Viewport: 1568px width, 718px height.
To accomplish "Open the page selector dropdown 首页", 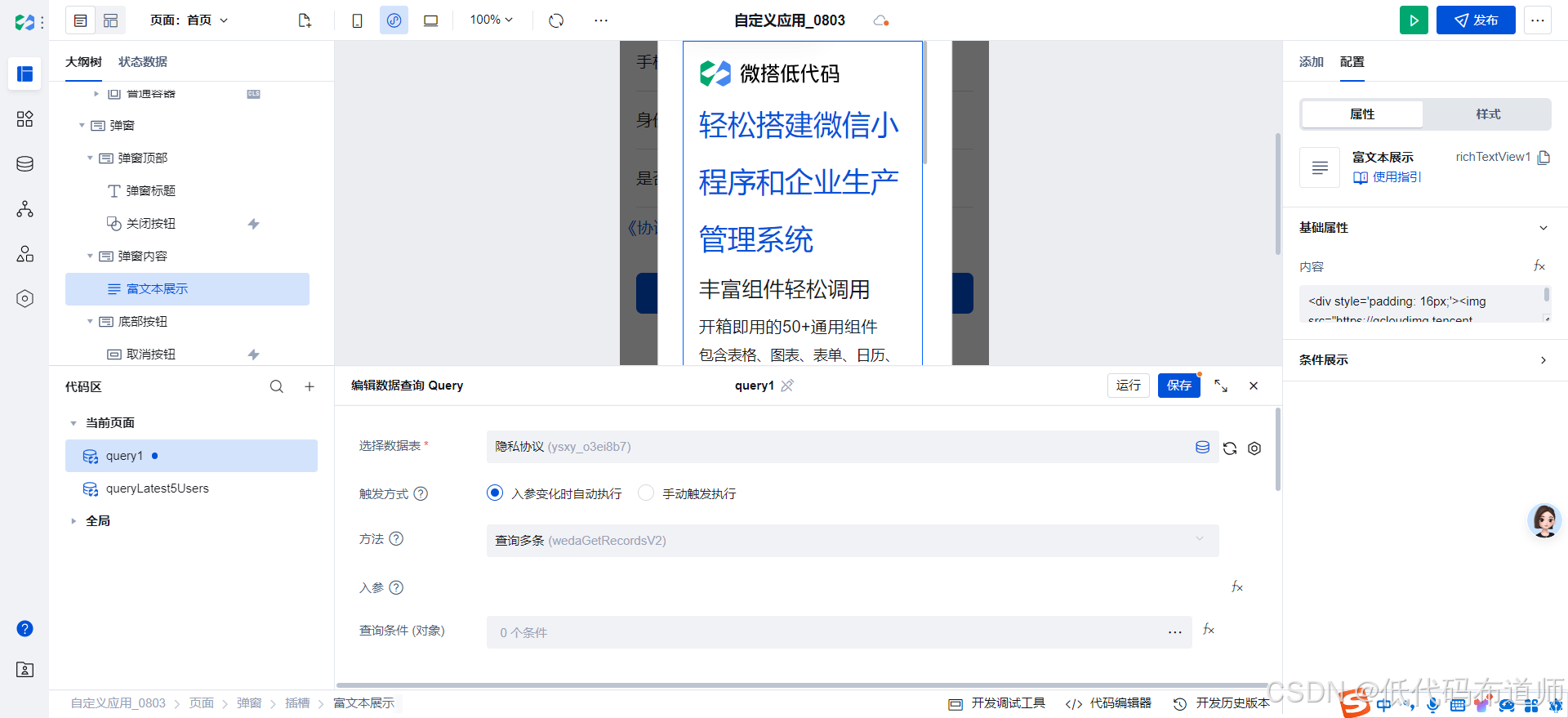I will [189, 20].
